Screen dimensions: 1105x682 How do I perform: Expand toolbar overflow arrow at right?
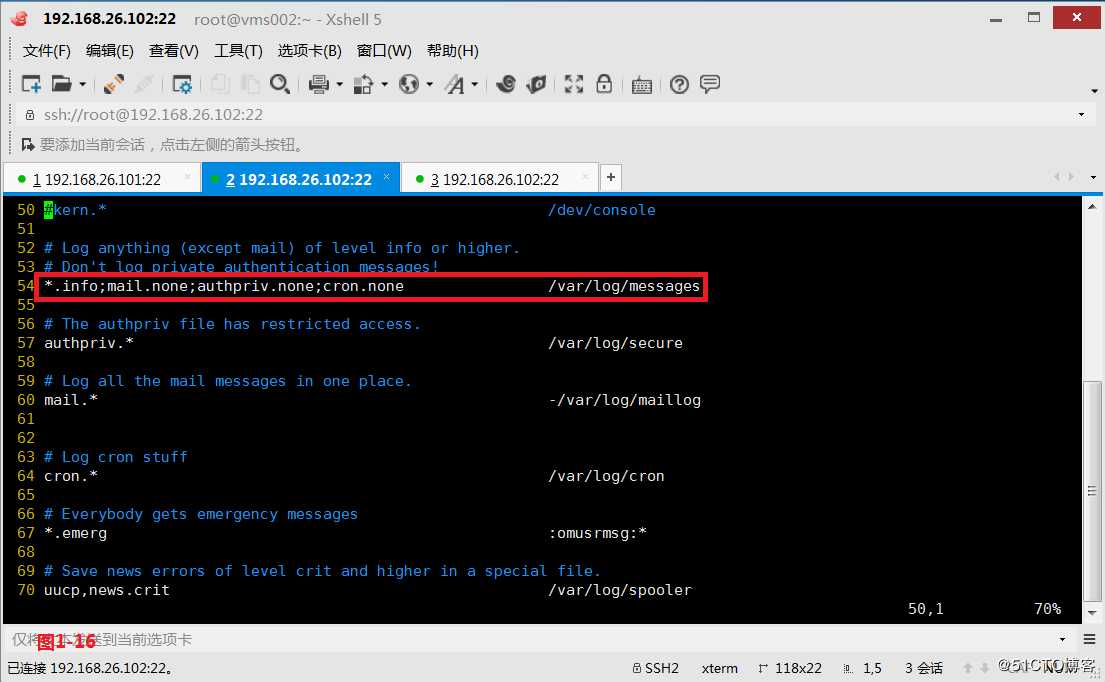1094,91
